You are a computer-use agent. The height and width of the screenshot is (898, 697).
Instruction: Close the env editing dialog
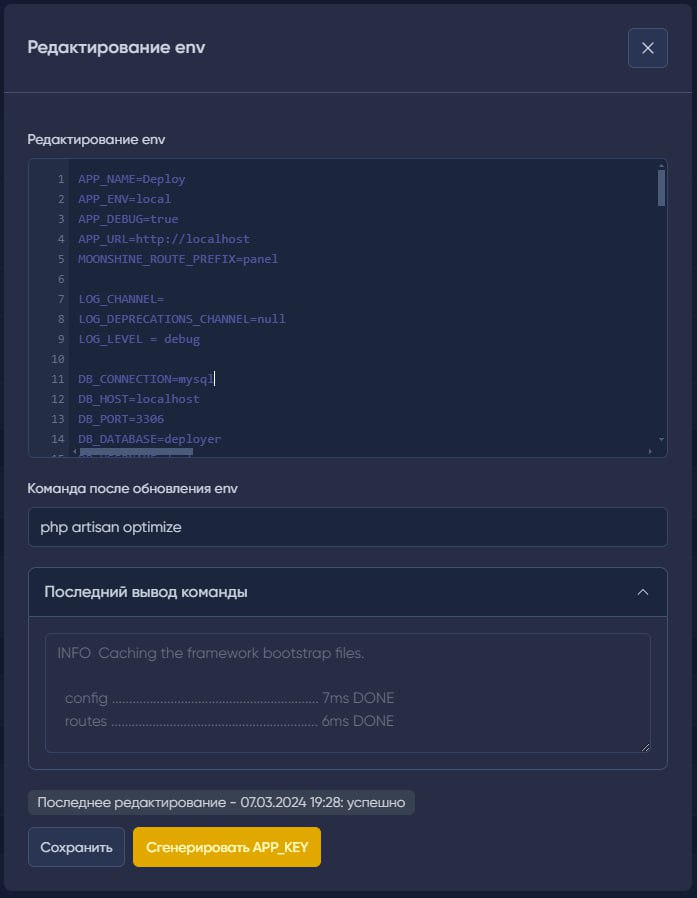point(647,48)
